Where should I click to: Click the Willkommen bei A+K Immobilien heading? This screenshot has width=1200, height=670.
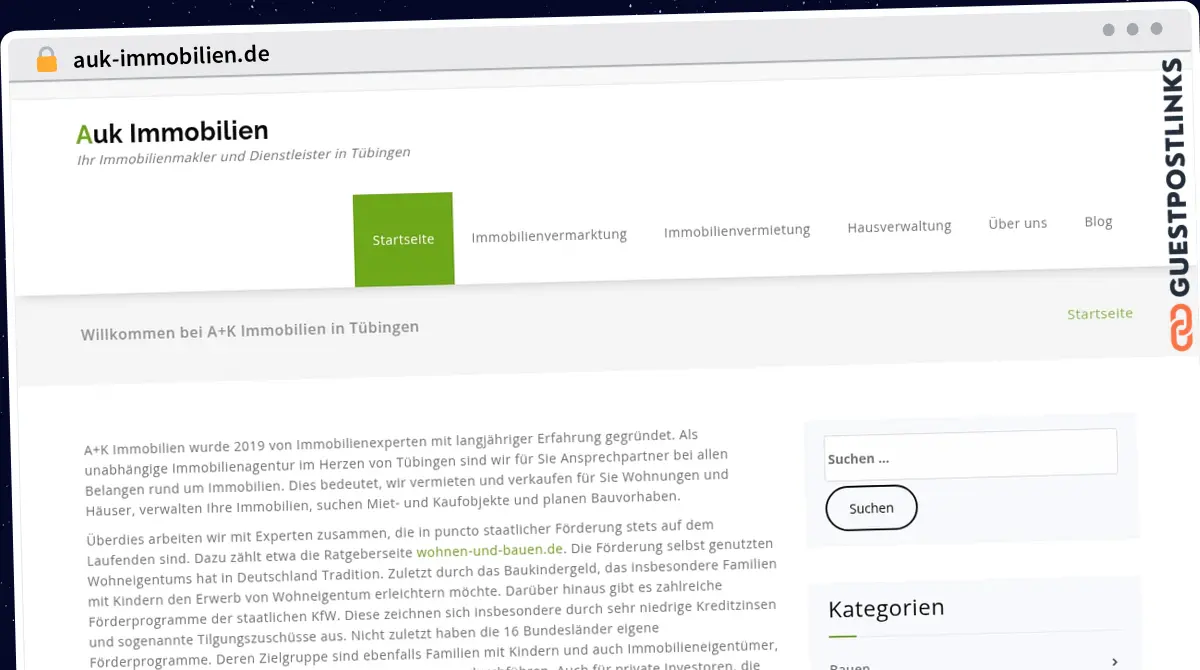click(x=250, y=330)
